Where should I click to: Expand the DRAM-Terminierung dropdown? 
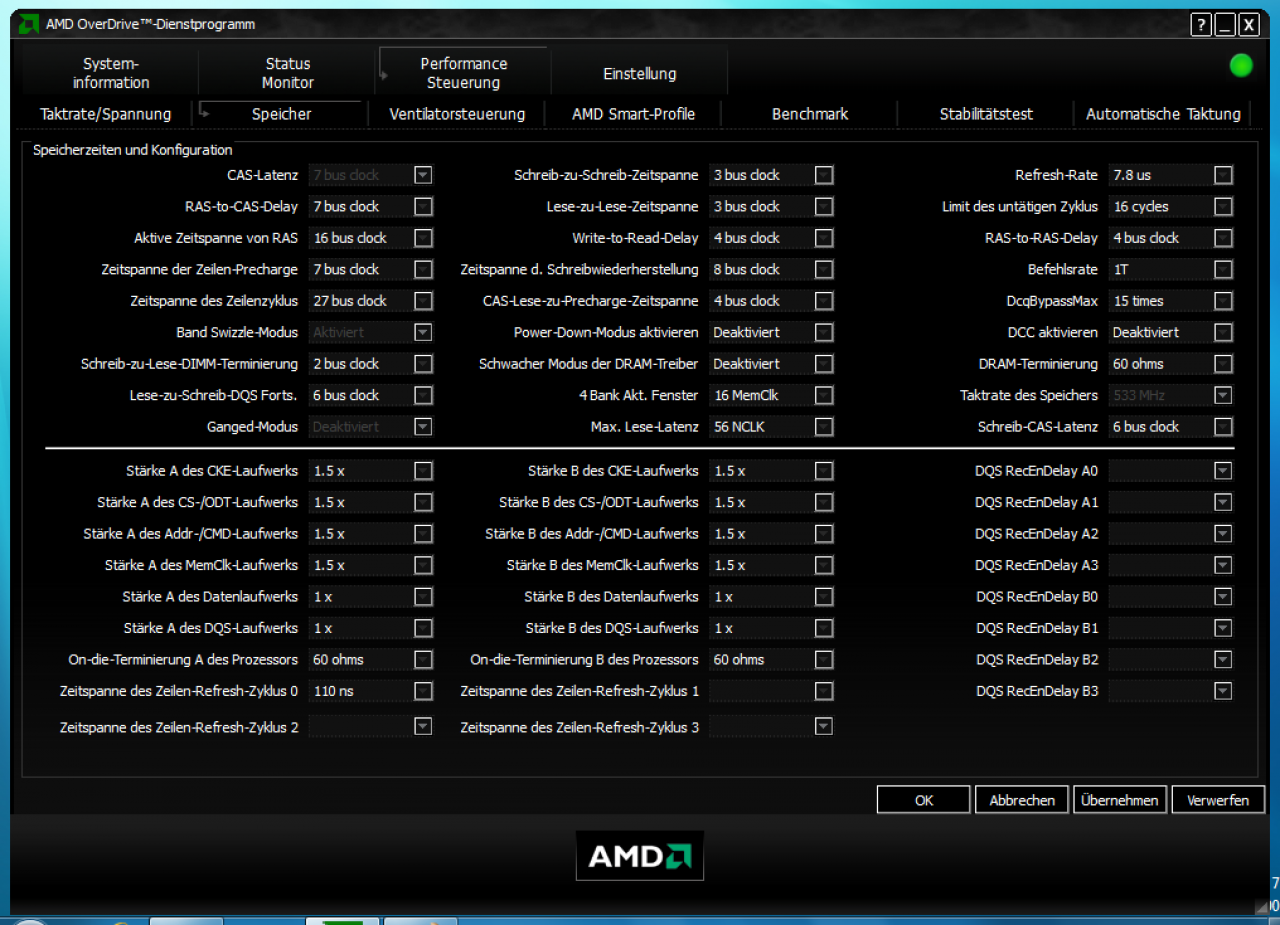pos(1223,364)
